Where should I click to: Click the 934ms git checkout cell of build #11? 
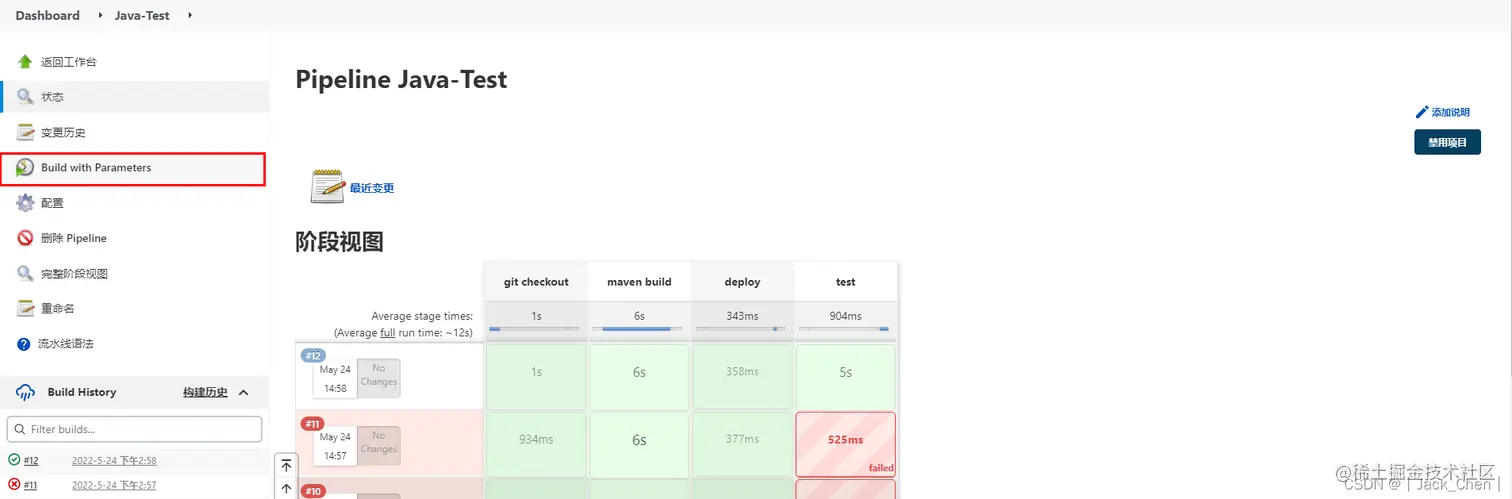tap(536, 445)
